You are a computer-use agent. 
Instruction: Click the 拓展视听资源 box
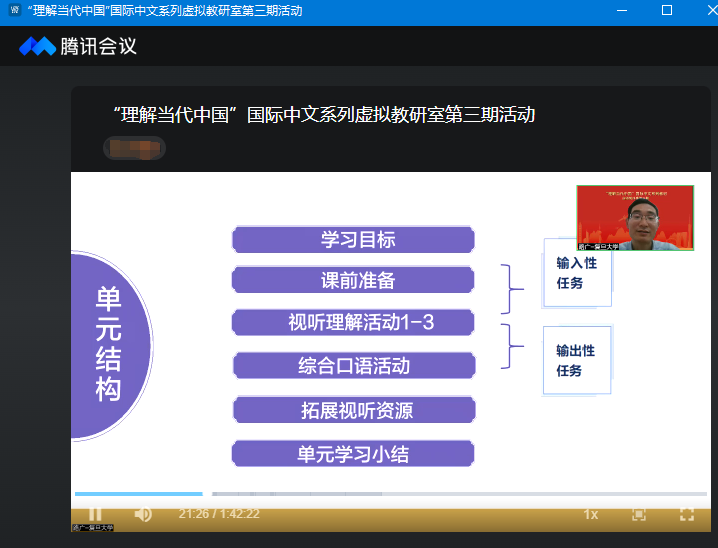(x=353, y=410)
